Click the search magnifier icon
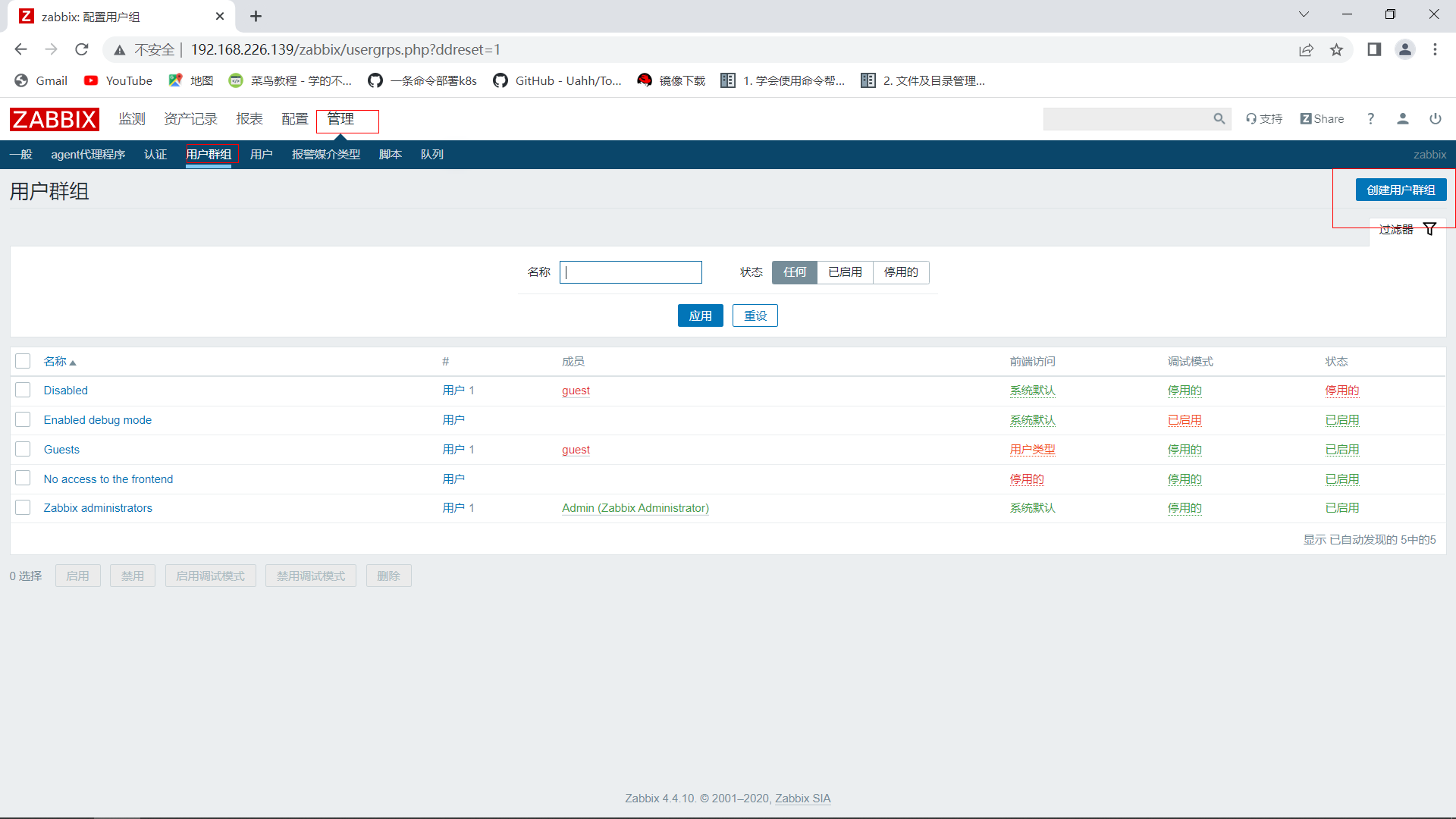The image size is (1456, 819). (x=1219, y=119)
